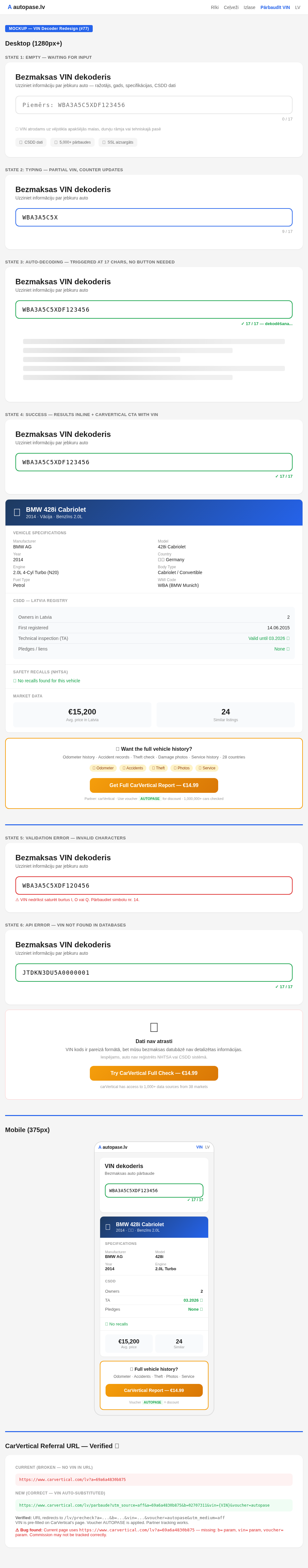The image size is (308, 1568).
Task: Click the €15,200 average price card
Action: (x=82, y=714)
